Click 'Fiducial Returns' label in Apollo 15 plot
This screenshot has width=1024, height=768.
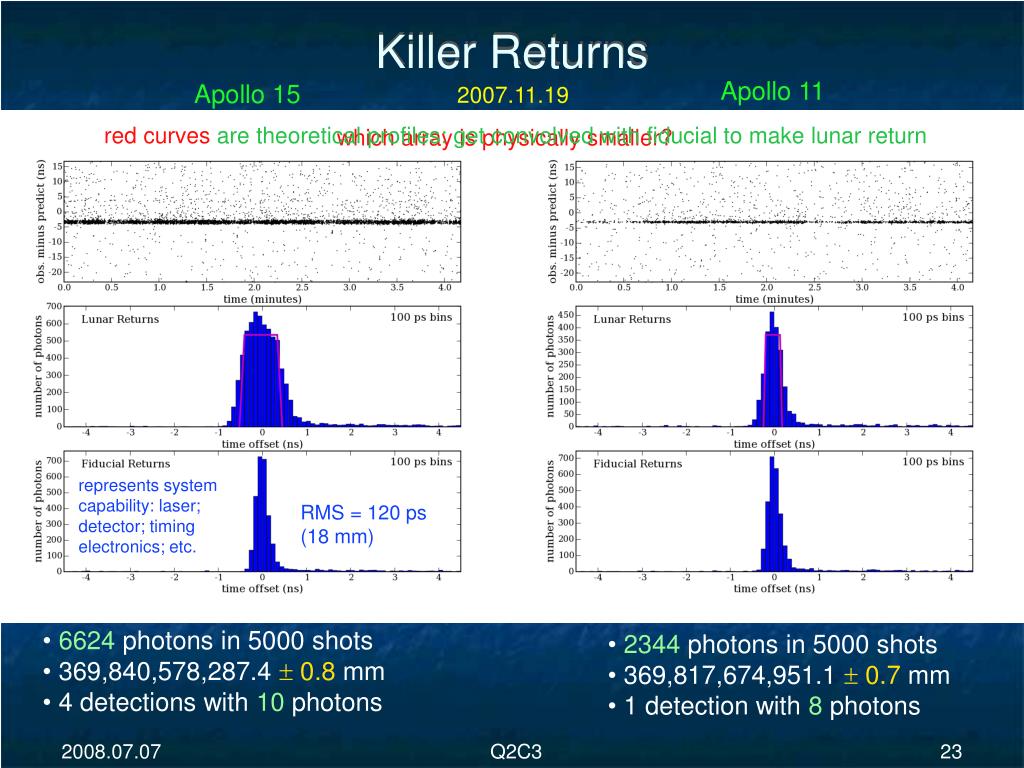tap(125, 464)
